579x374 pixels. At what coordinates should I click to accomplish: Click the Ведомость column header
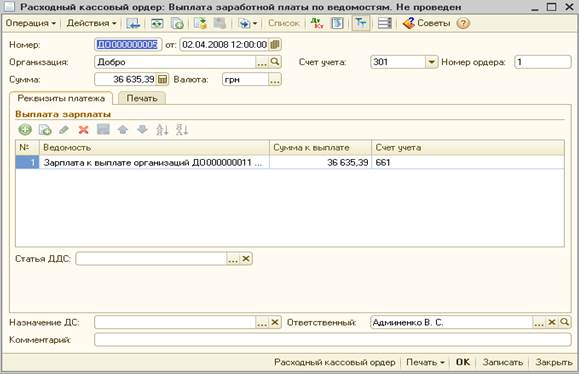[x=154, y=148]
